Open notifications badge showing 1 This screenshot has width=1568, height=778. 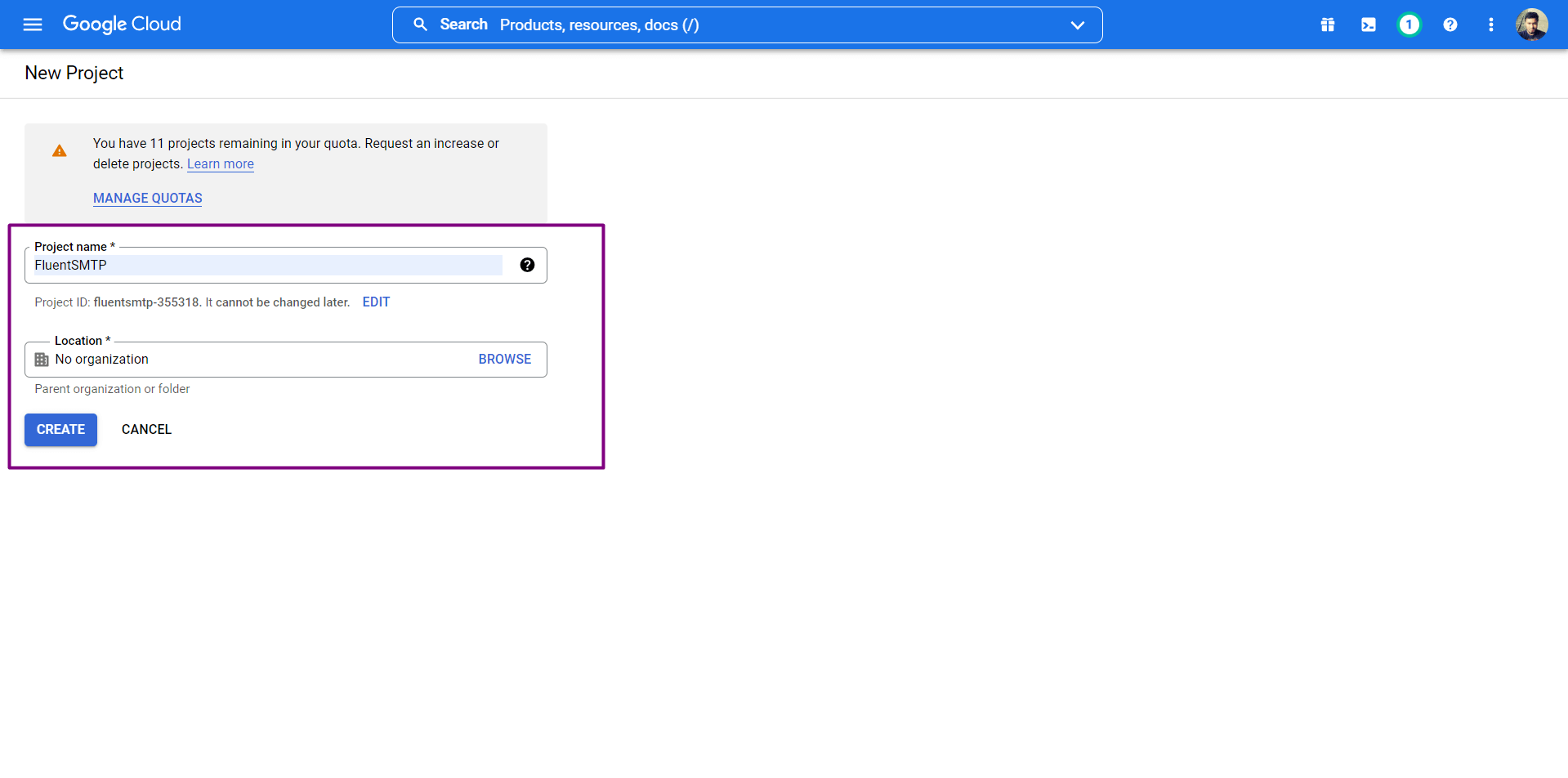1409,25
